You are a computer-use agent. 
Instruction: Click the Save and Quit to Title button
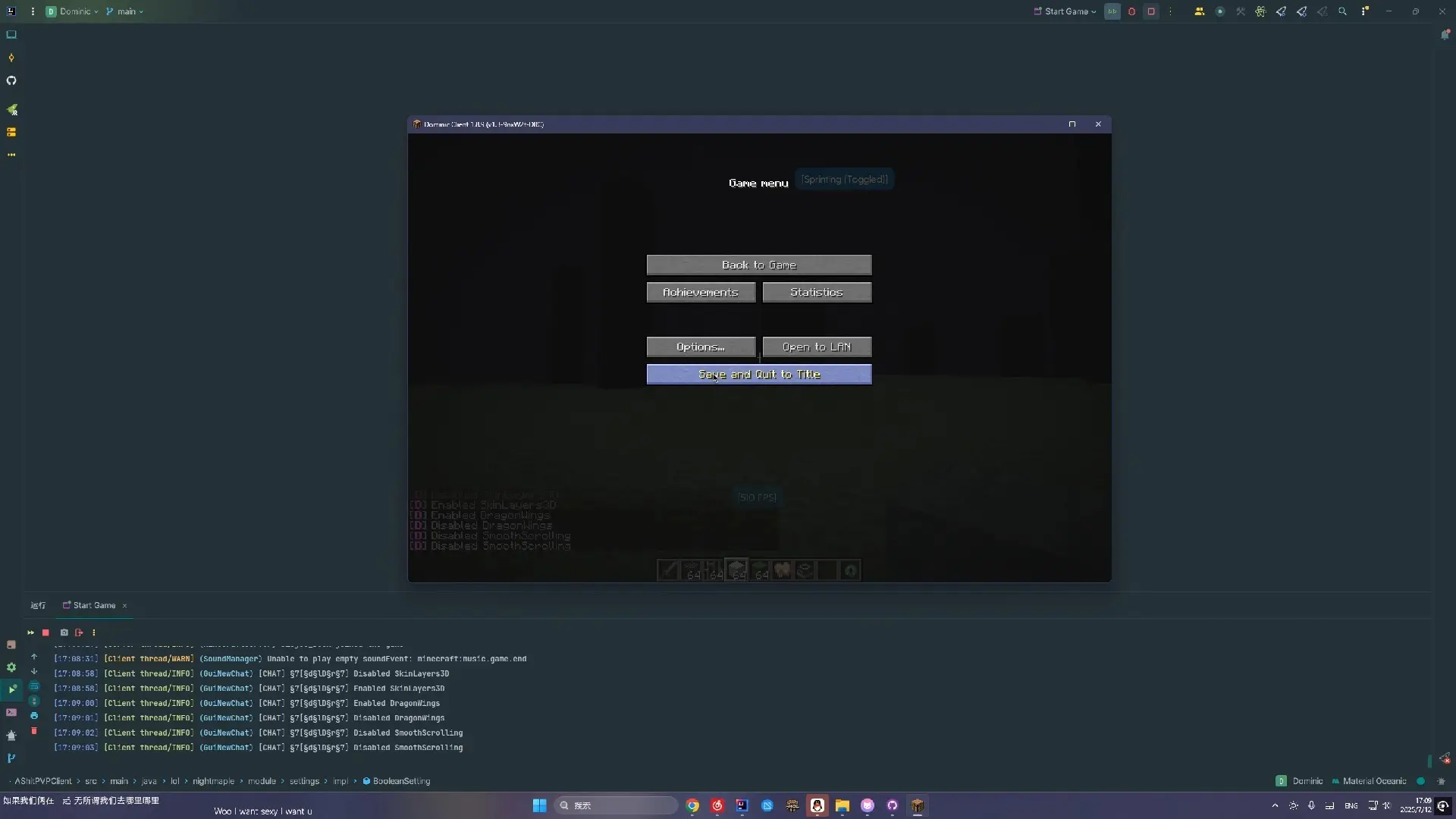[x=758, y=374]
